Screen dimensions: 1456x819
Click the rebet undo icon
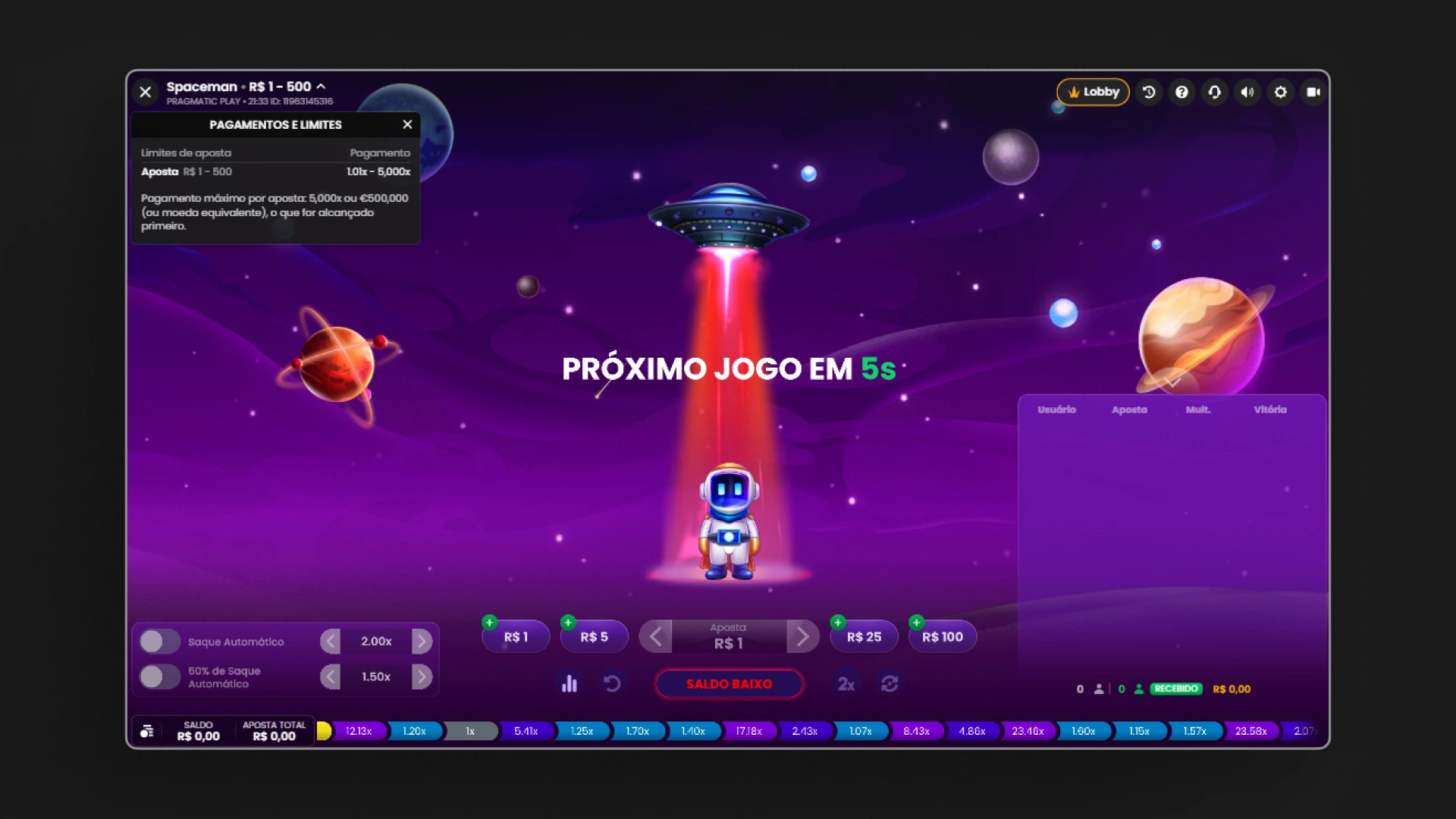(613, 683)
